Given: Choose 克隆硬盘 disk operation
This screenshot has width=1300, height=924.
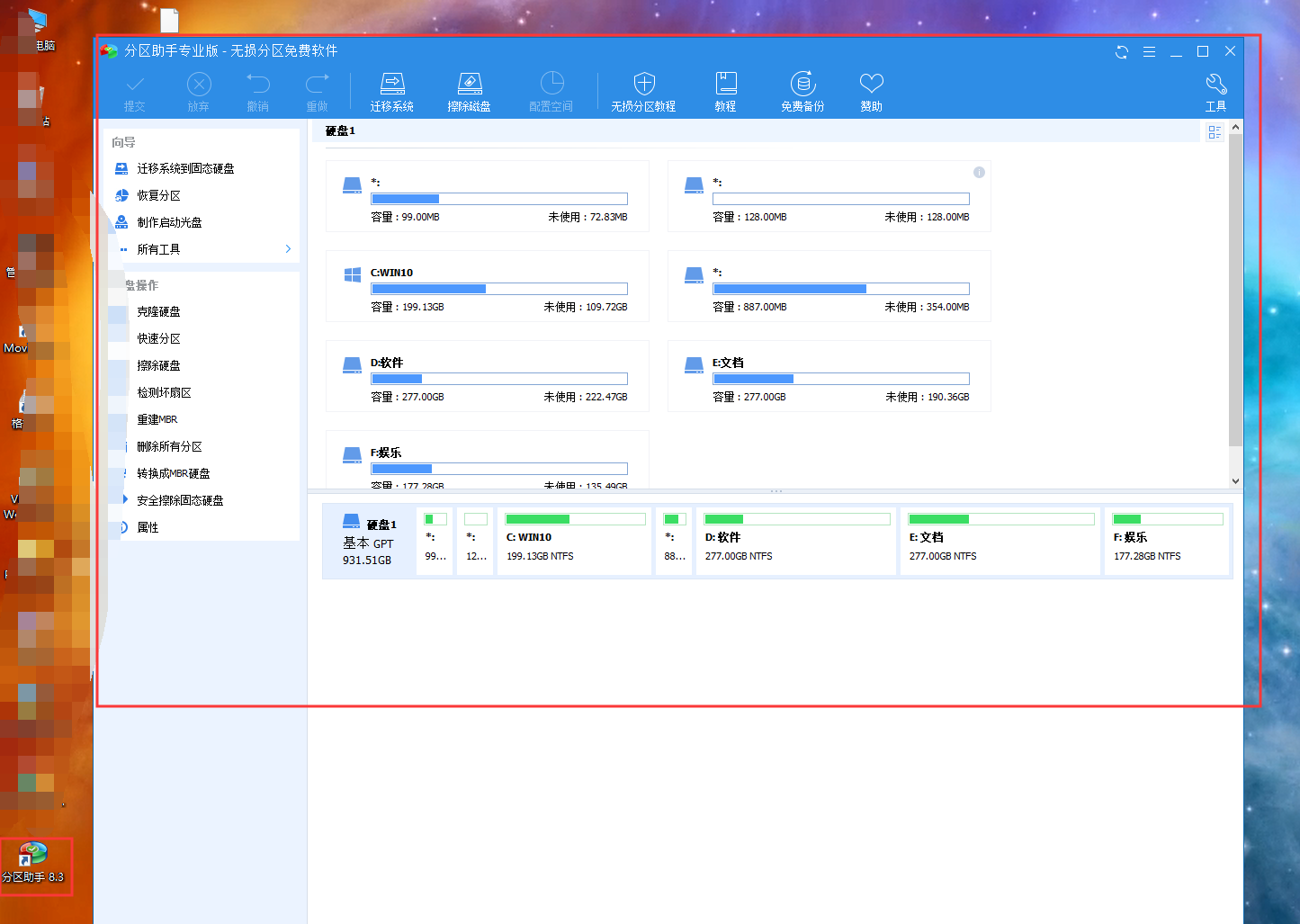Looking at the screenshot, I should coord(158,311).
